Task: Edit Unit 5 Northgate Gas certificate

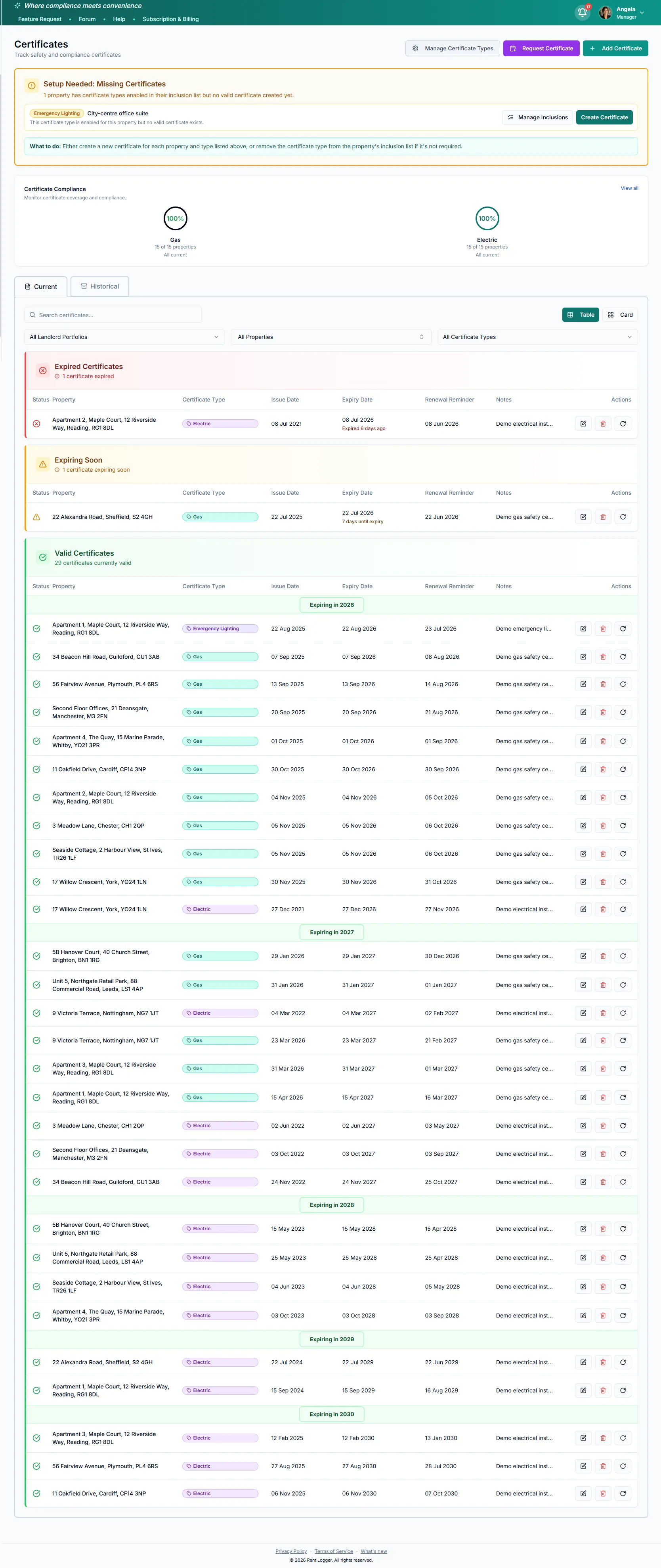Action: [x=583, y=985]
